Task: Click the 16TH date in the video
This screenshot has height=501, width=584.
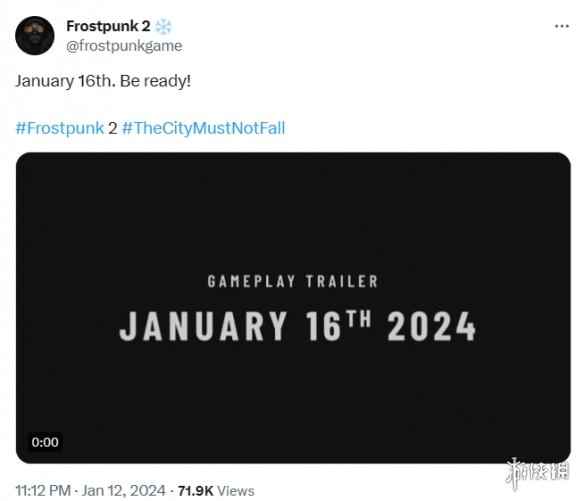Action: click(338, 326)
